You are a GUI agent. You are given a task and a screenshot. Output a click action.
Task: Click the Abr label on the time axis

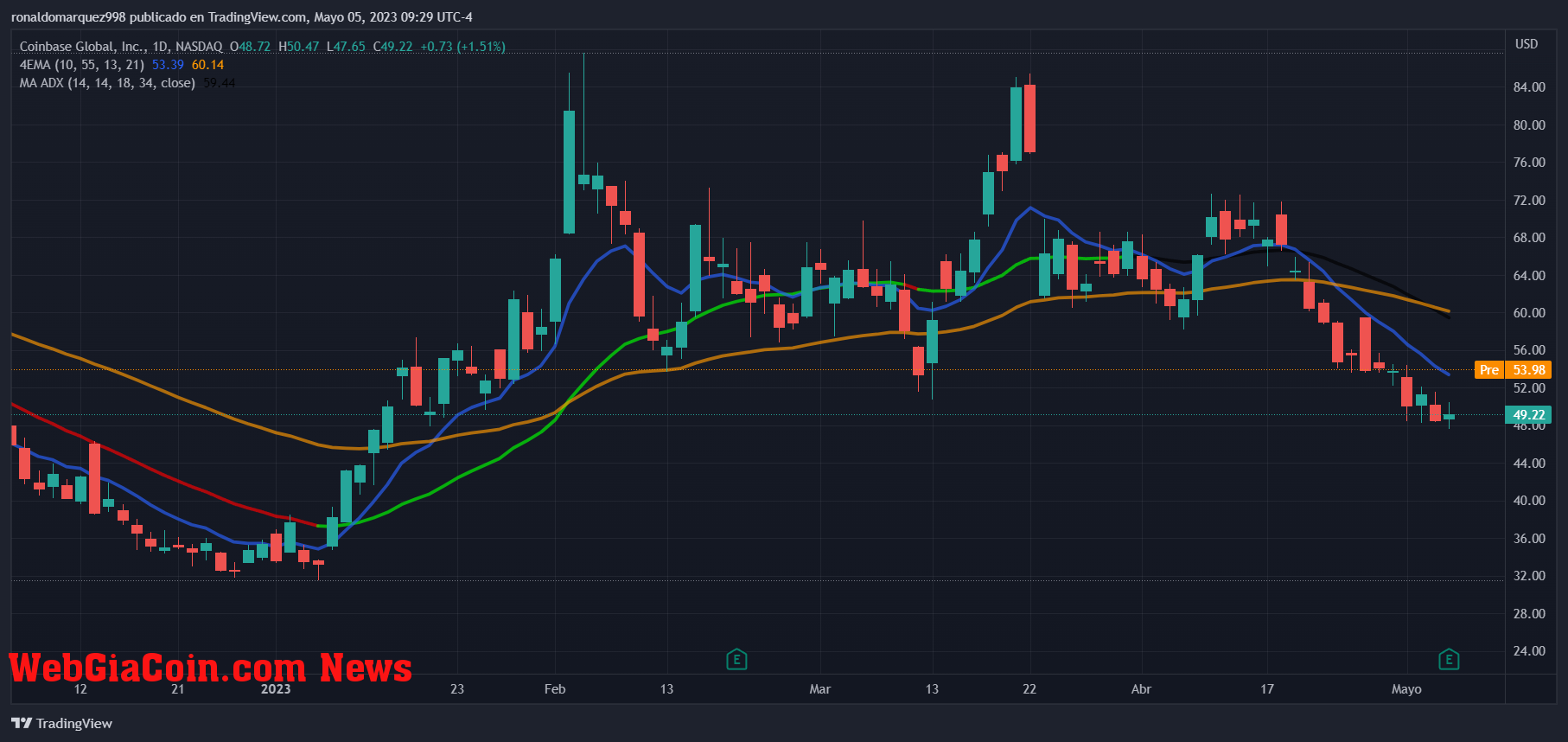click(1141, 689)
